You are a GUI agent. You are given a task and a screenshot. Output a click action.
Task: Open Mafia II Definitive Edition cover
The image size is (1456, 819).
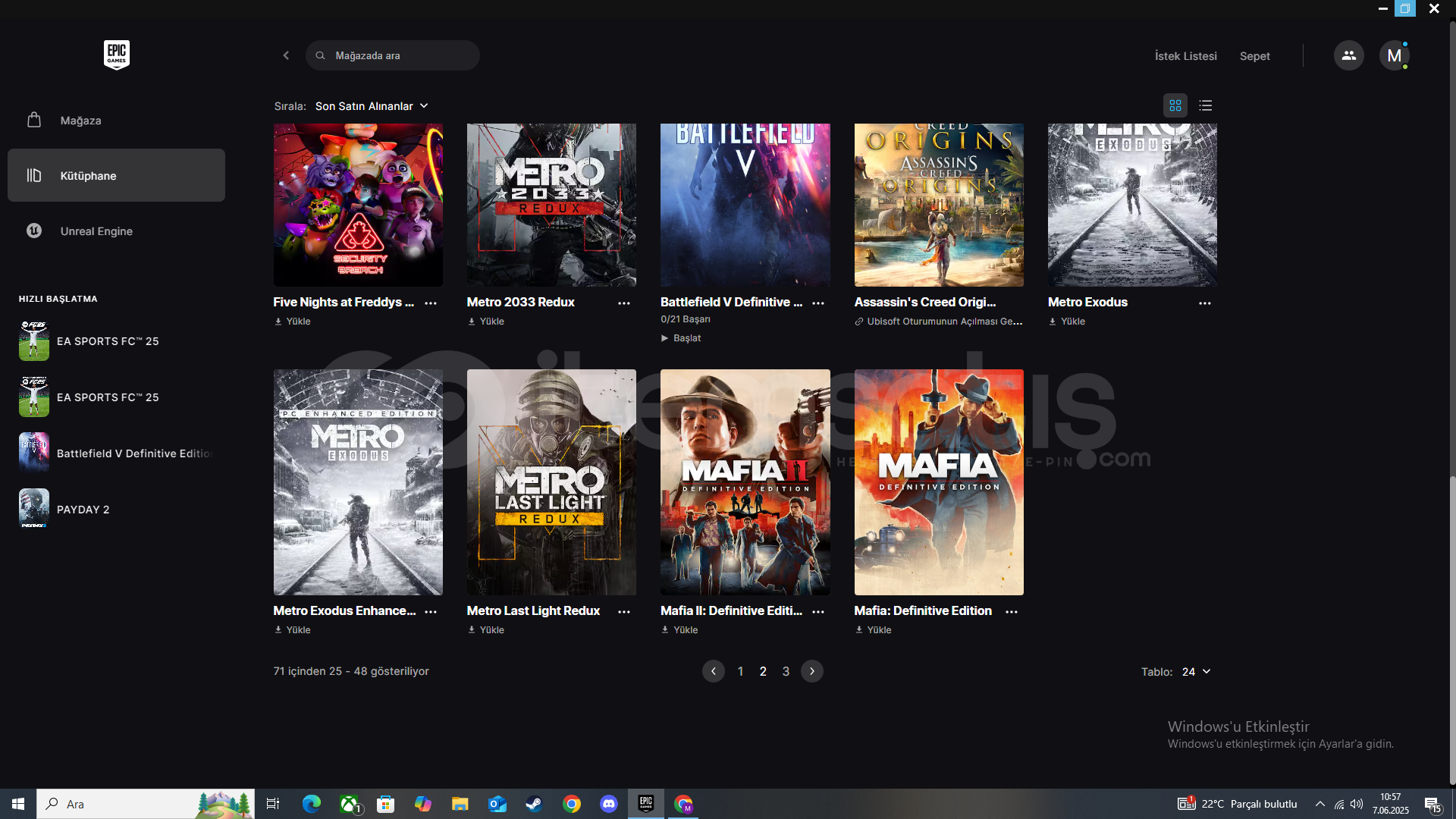tap(745, 482)
